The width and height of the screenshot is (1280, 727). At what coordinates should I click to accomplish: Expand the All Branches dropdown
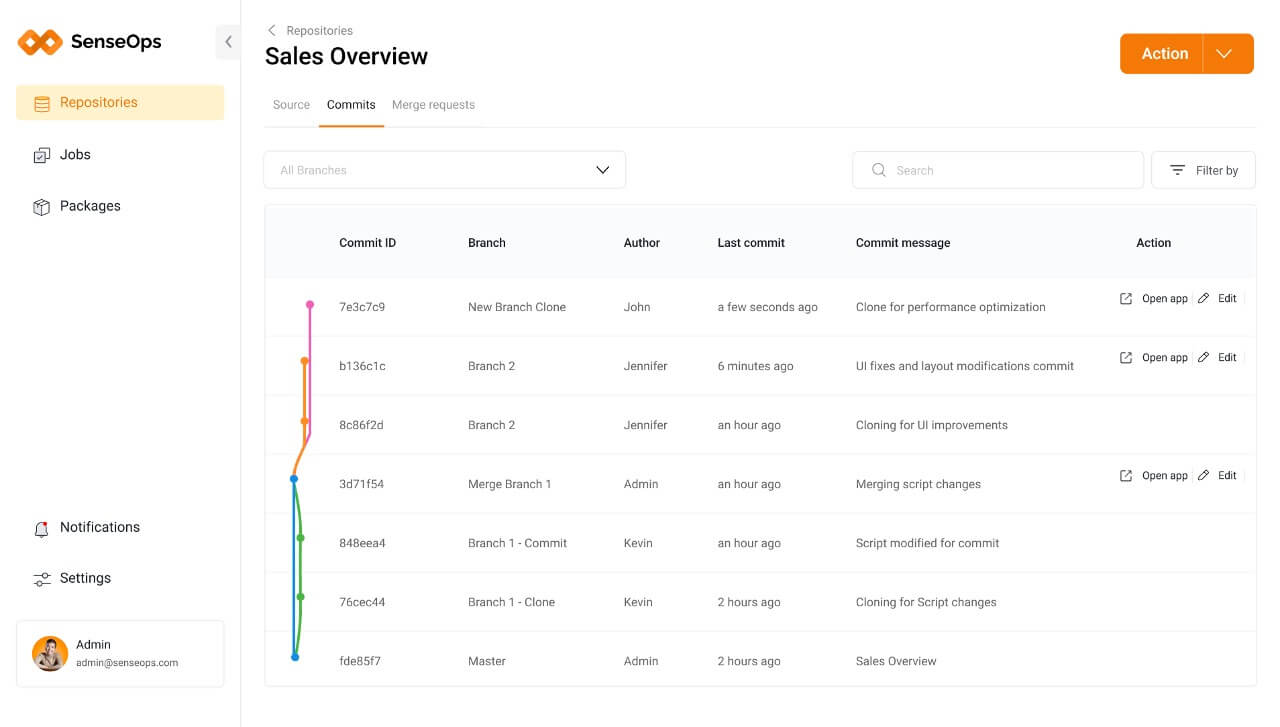click(x=602, y=170)
